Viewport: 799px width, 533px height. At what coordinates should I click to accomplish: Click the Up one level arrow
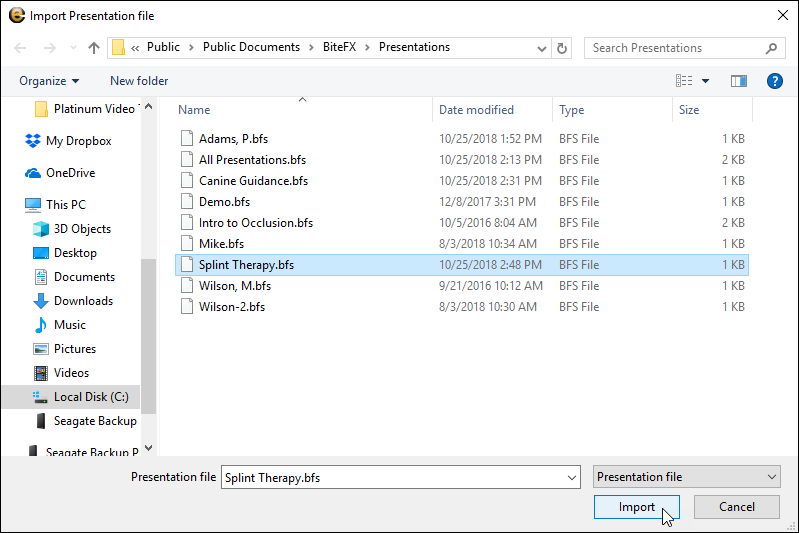pos(94,48)
